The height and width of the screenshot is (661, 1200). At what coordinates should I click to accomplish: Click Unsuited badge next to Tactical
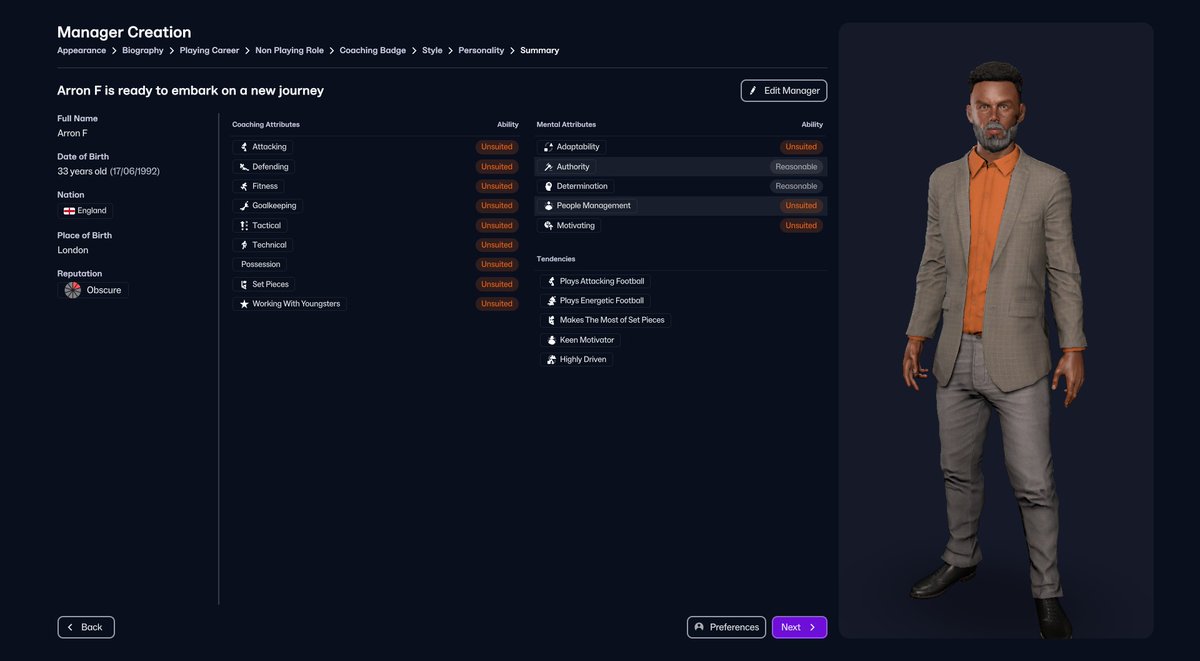point(497,226)
